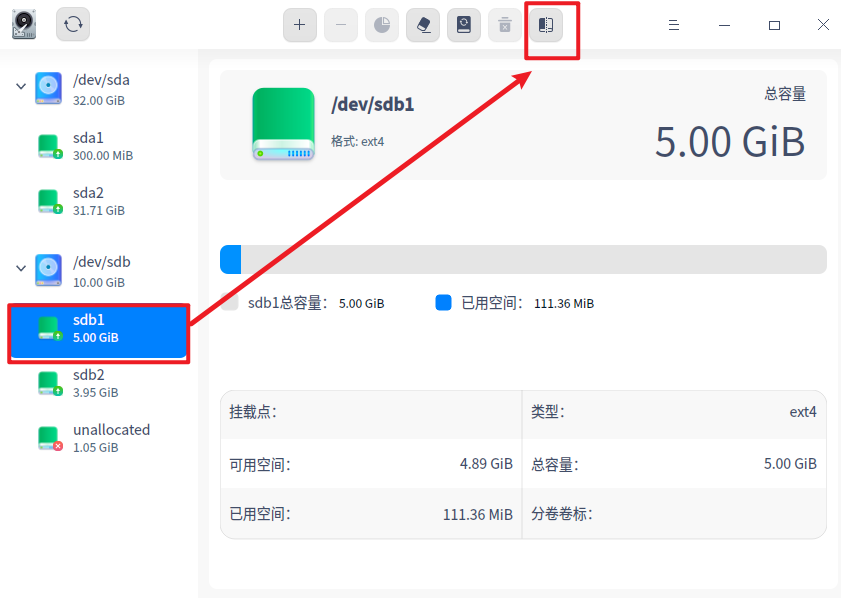Click the resize partition toolbar icon

coord(546,25)
